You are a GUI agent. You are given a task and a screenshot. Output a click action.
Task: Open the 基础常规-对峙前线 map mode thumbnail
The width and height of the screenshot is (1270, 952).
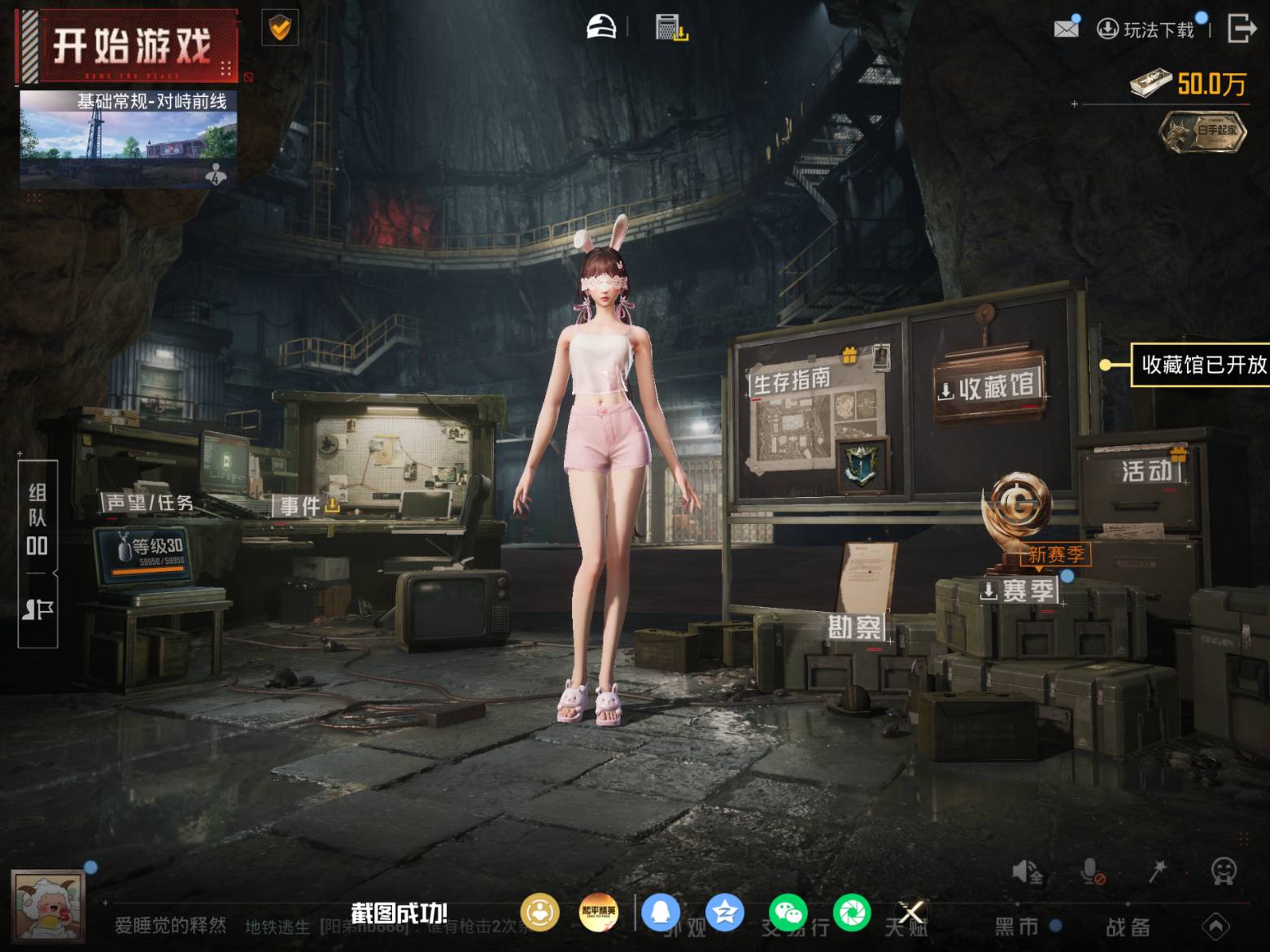[129, 138]
